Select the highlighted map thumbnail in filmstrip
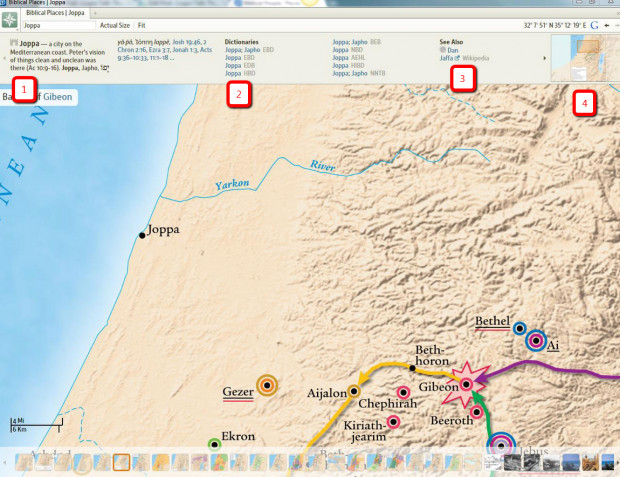The image size is (620, 477). tap(121, 462)
